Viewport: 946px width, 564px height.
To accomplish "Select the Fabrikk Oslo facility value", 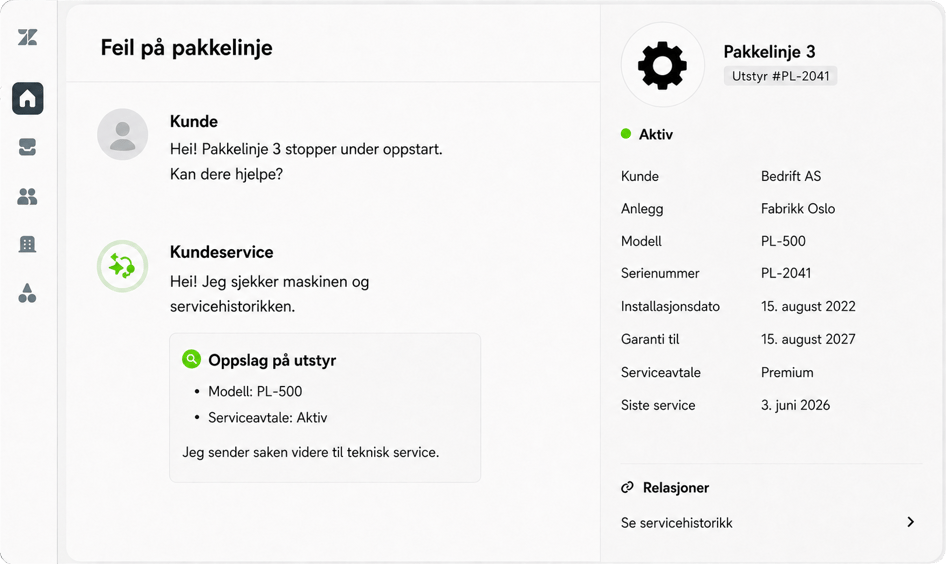I will pos(798,209).
